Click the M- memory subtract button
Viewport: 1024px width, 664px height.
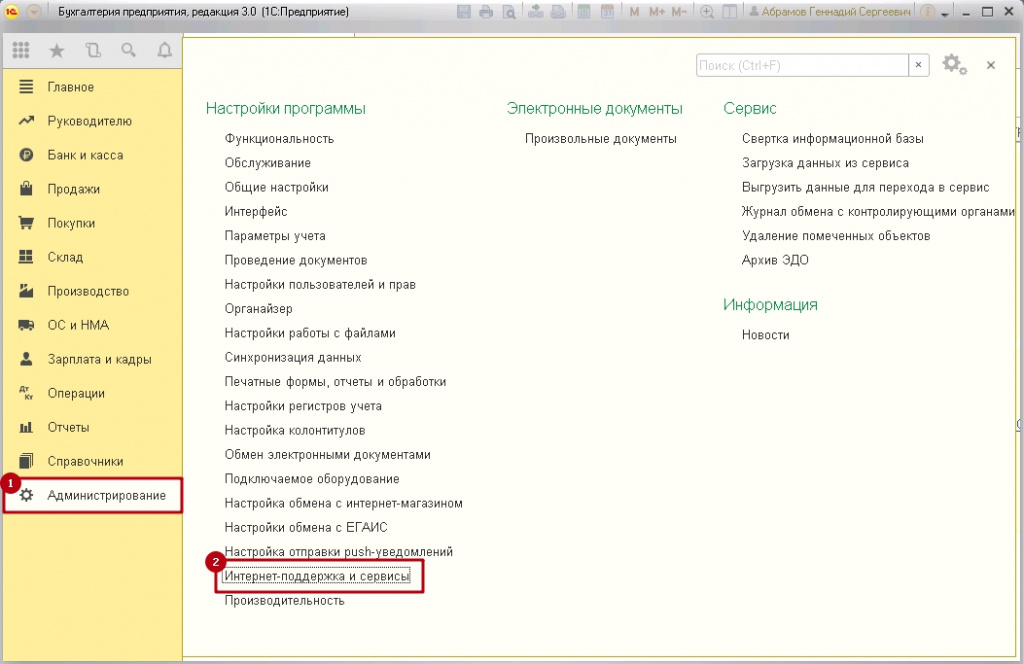click(x=679, y=12)
